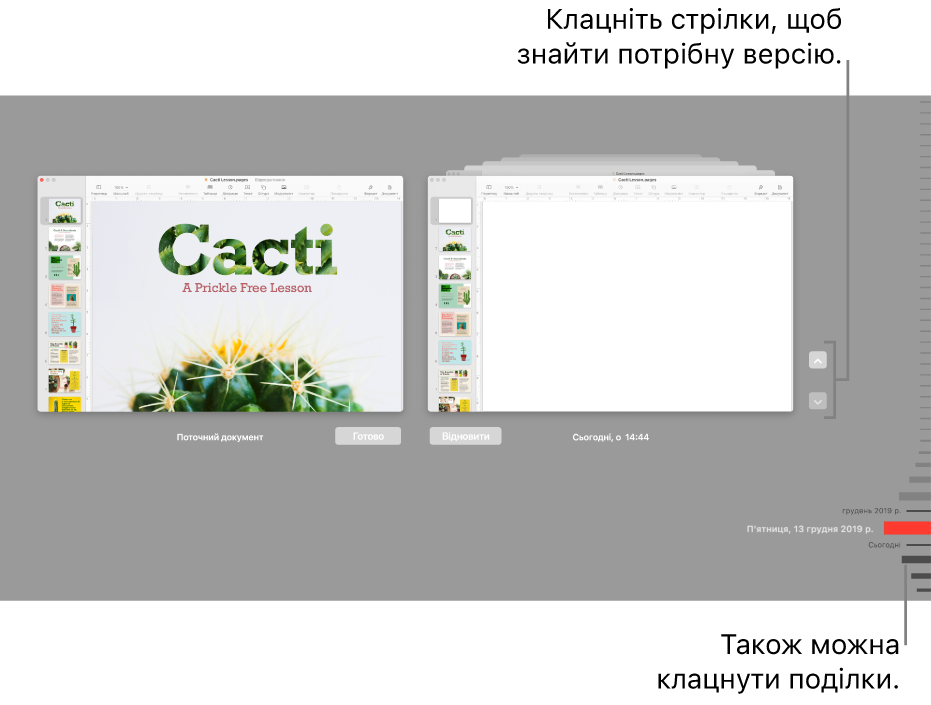This screenshot has width=931, height=705.
Task: Select page 4 pink thumbnail in current document
Action: (64, 295)
